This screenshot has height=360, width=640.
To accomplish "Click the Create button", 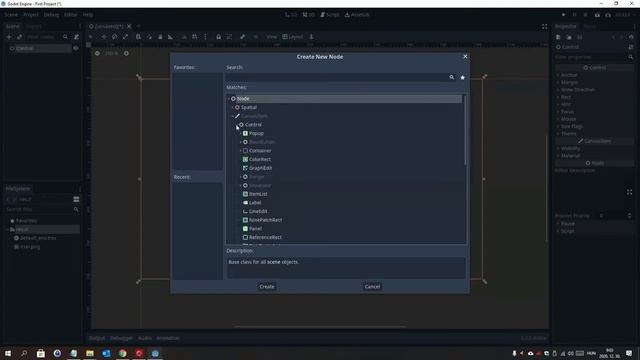I will (267, 287).
